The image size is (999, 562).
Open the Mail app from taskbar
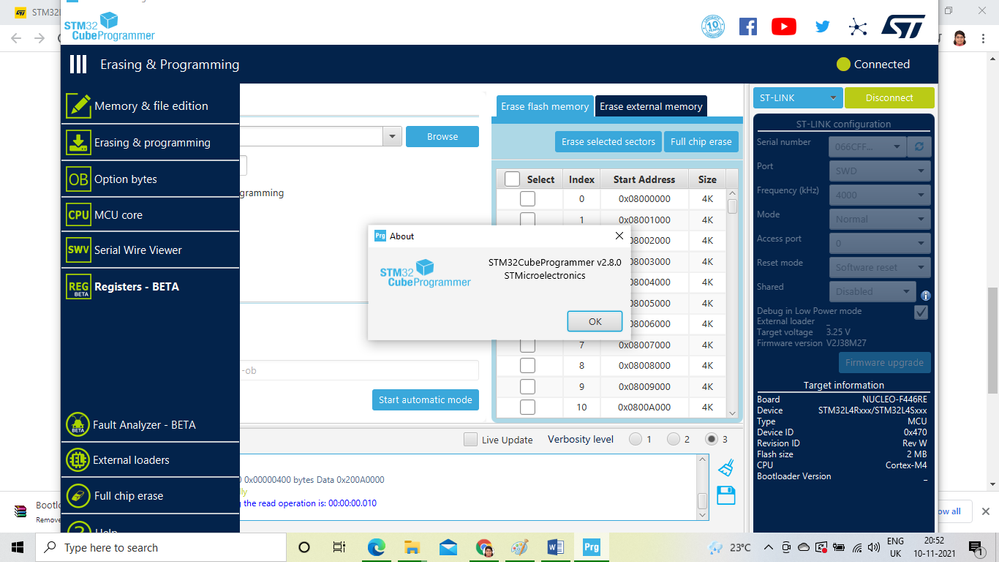tap(448, 547)
